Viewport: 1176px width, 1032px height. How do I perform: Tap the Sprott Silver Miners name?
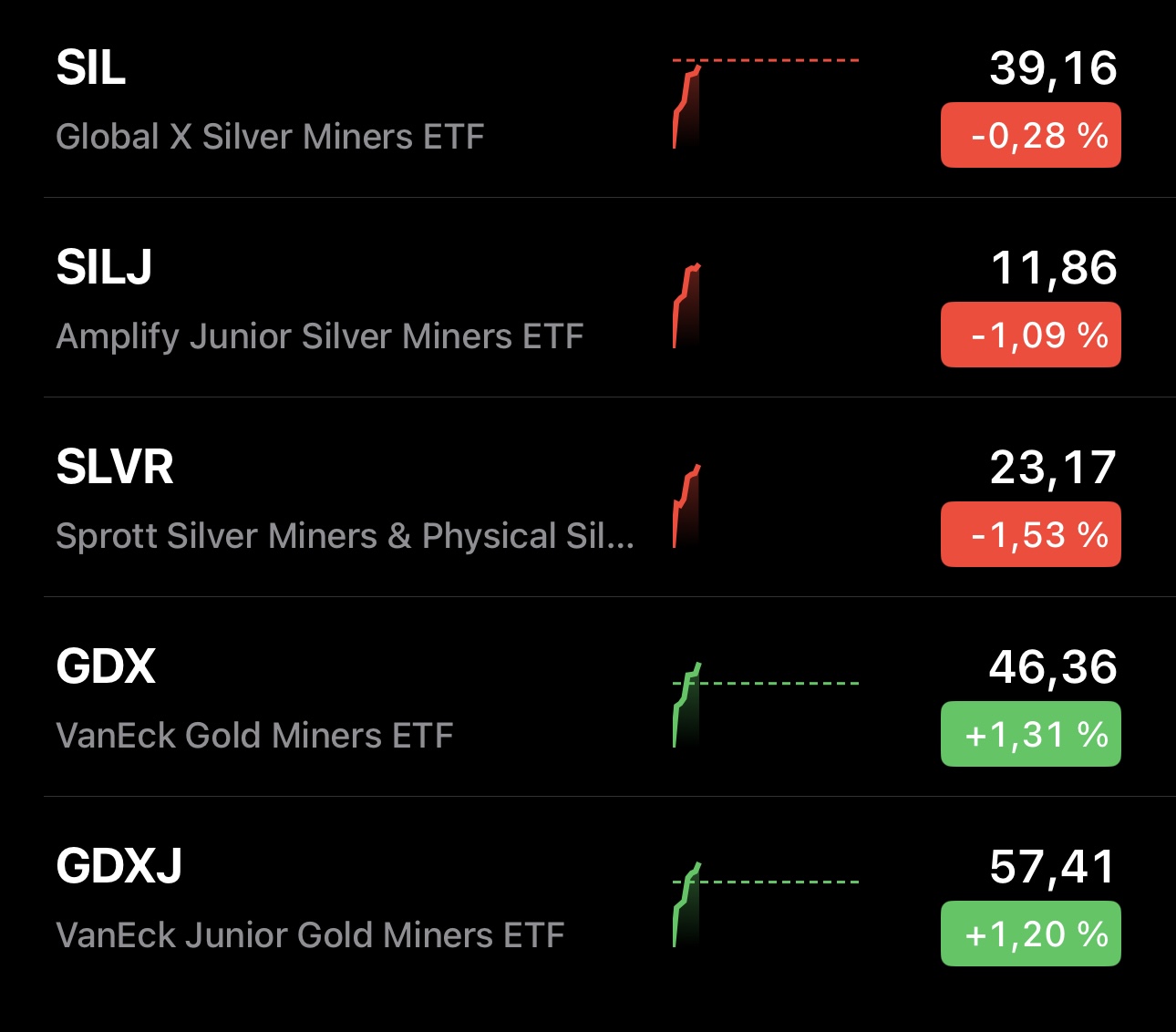345,536
